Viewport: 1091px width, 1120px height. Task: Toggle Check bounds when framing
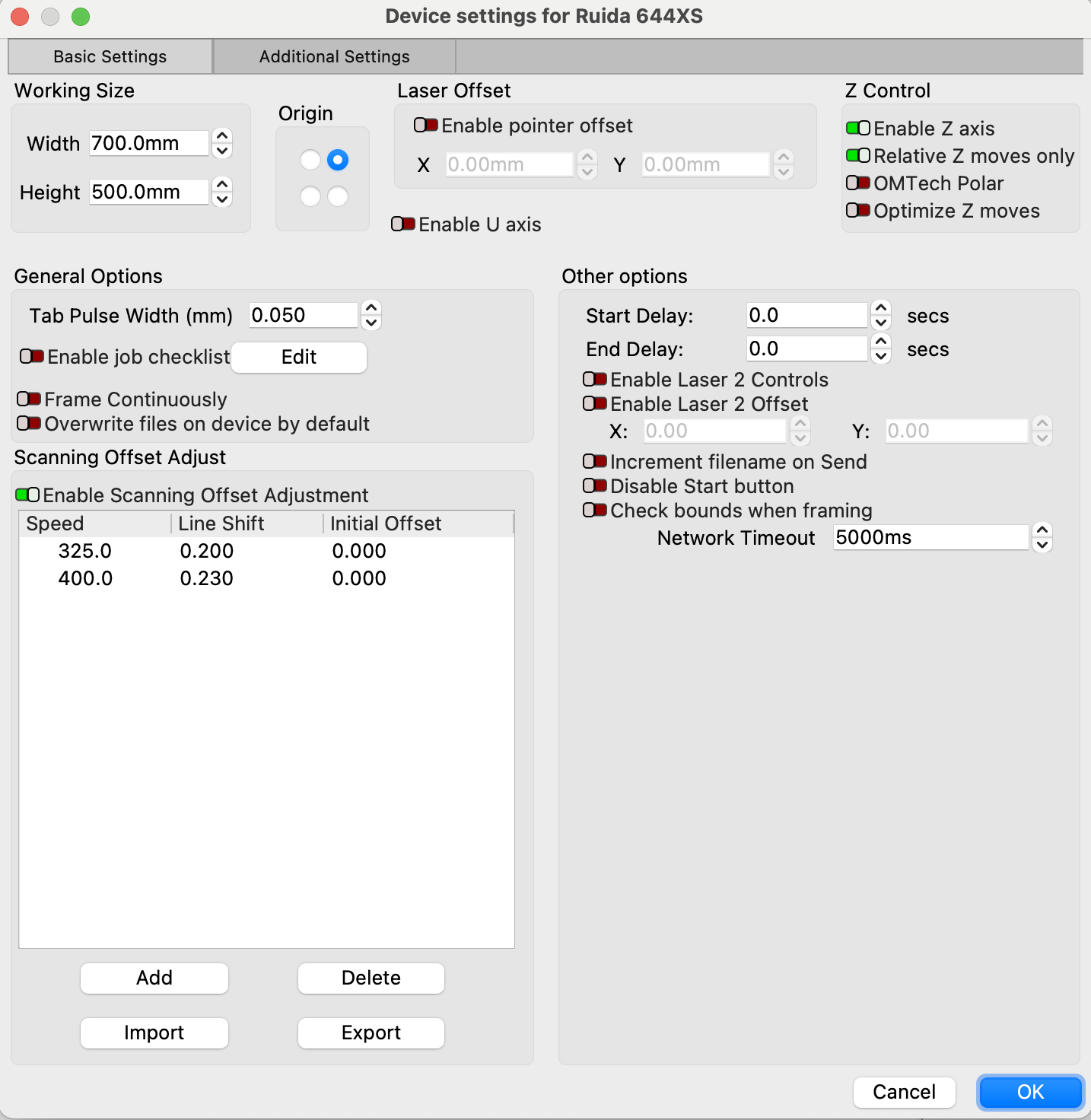pos(595,510)
